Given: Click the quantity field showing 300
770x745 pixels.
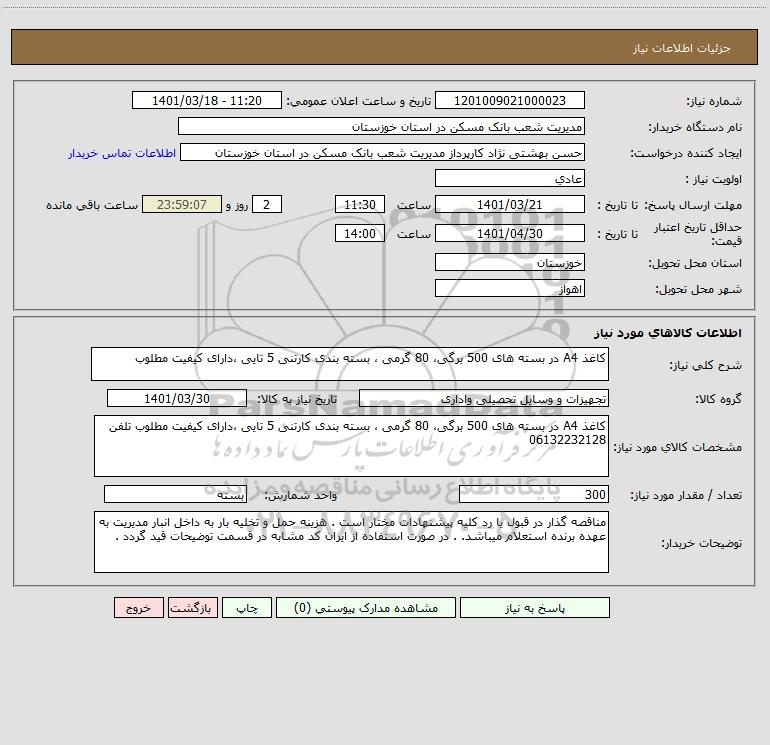Looking at the screenshot, I should coord(534,495).
